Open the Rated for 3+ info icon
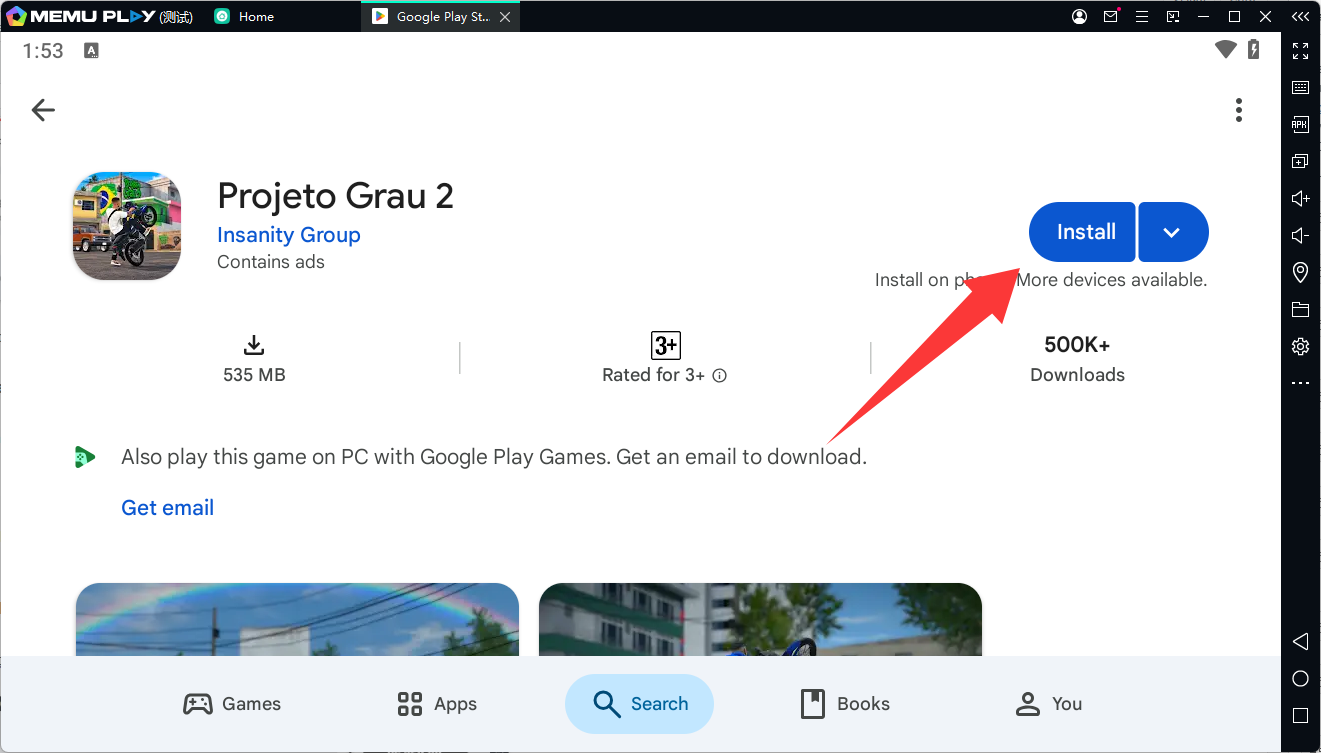Screen dimensions: 1321x753 (x=719, y=376)
